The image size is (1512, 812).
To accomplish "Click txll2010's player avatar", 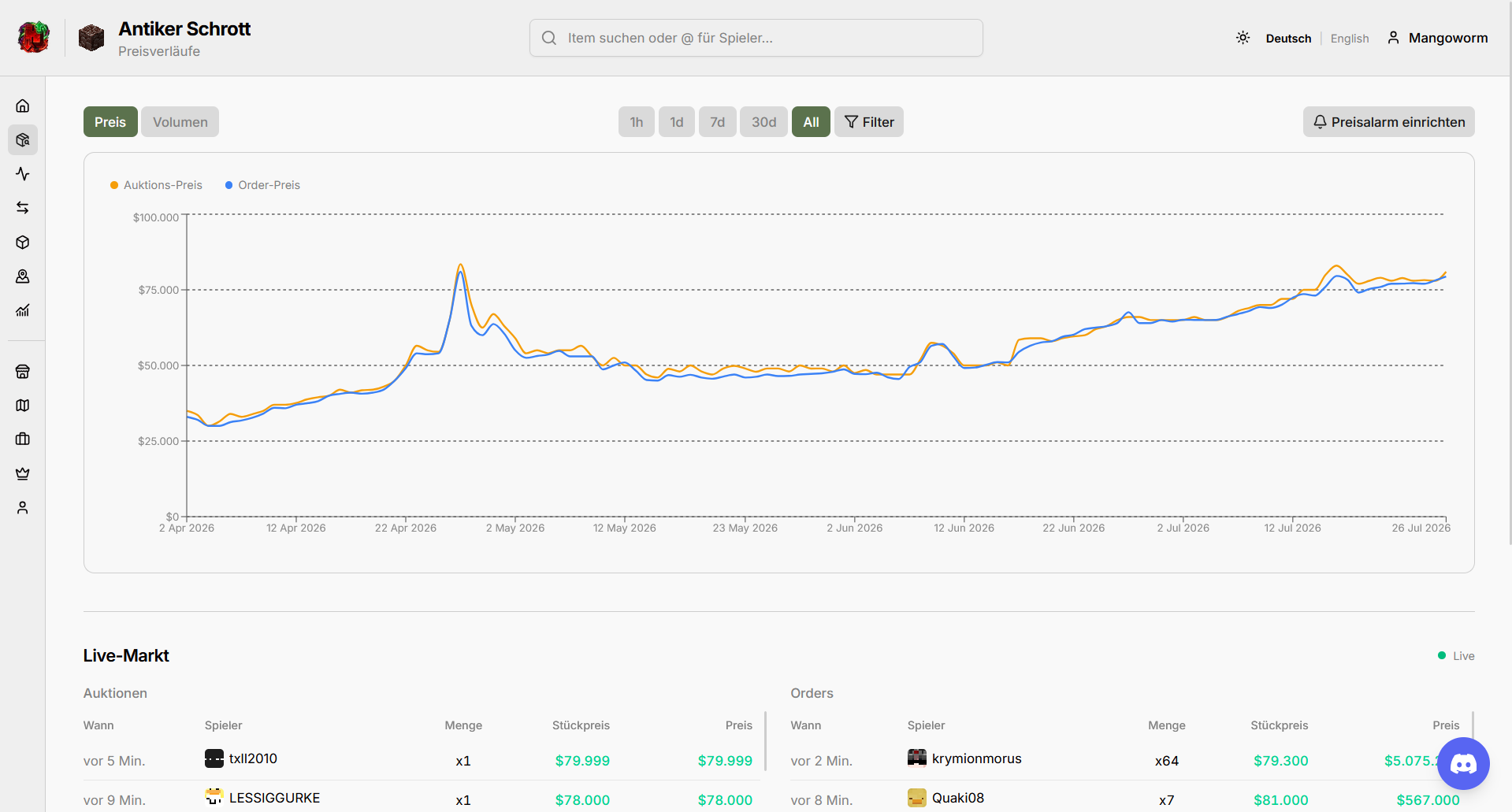I will (x=214, y=758).
